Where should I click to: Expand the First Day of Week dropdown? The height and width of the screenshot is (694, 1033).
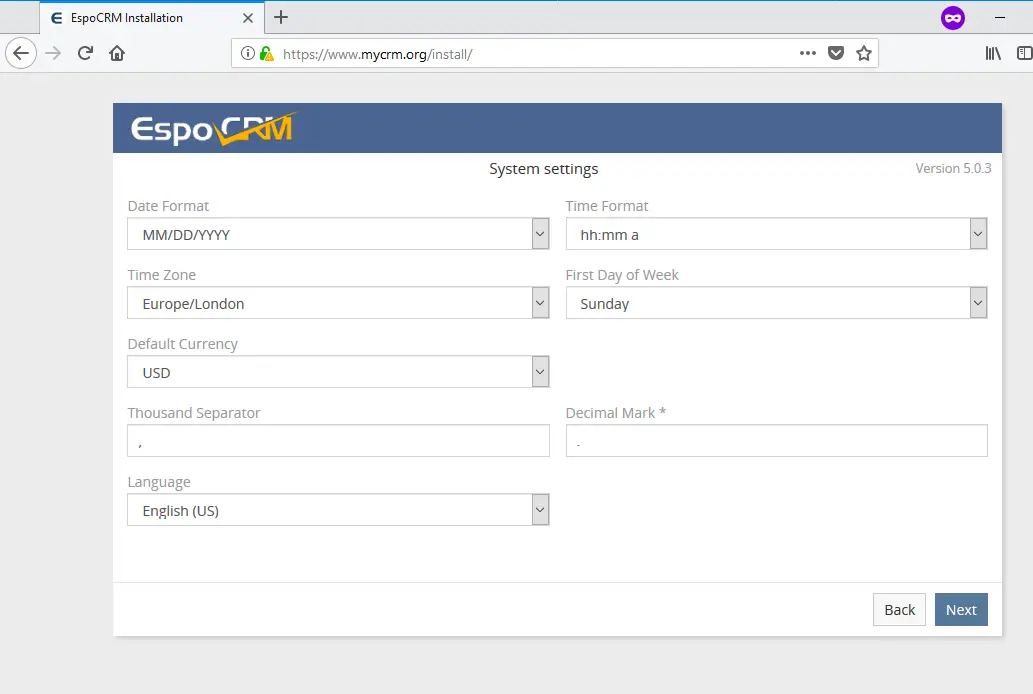pos(776,303)
